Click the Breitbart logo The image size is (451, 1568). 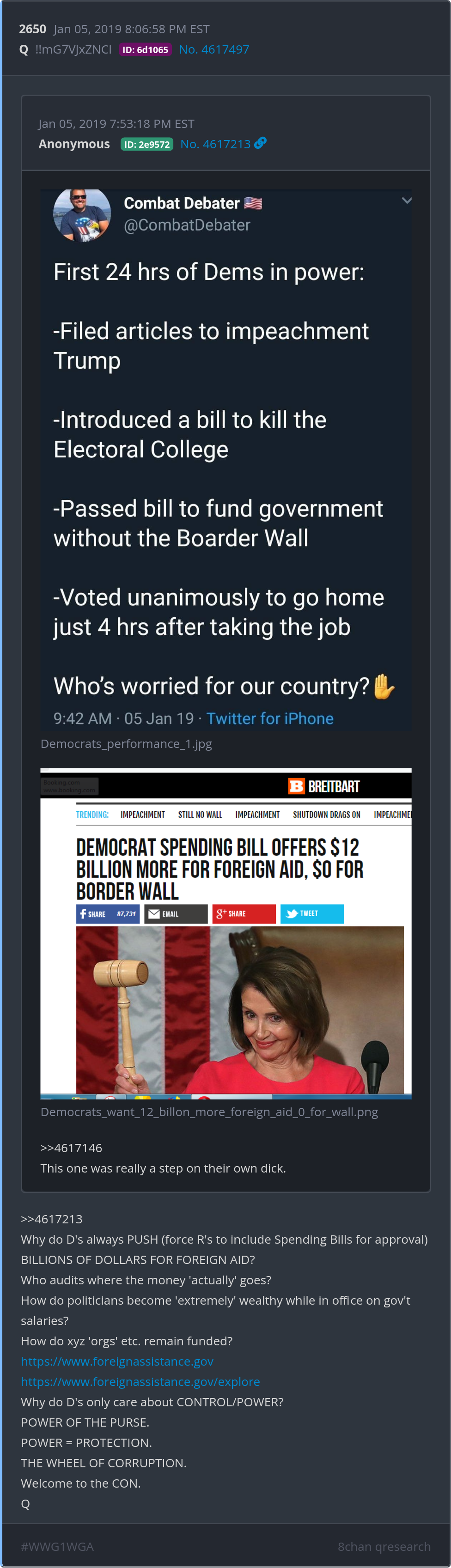point(324,786)
